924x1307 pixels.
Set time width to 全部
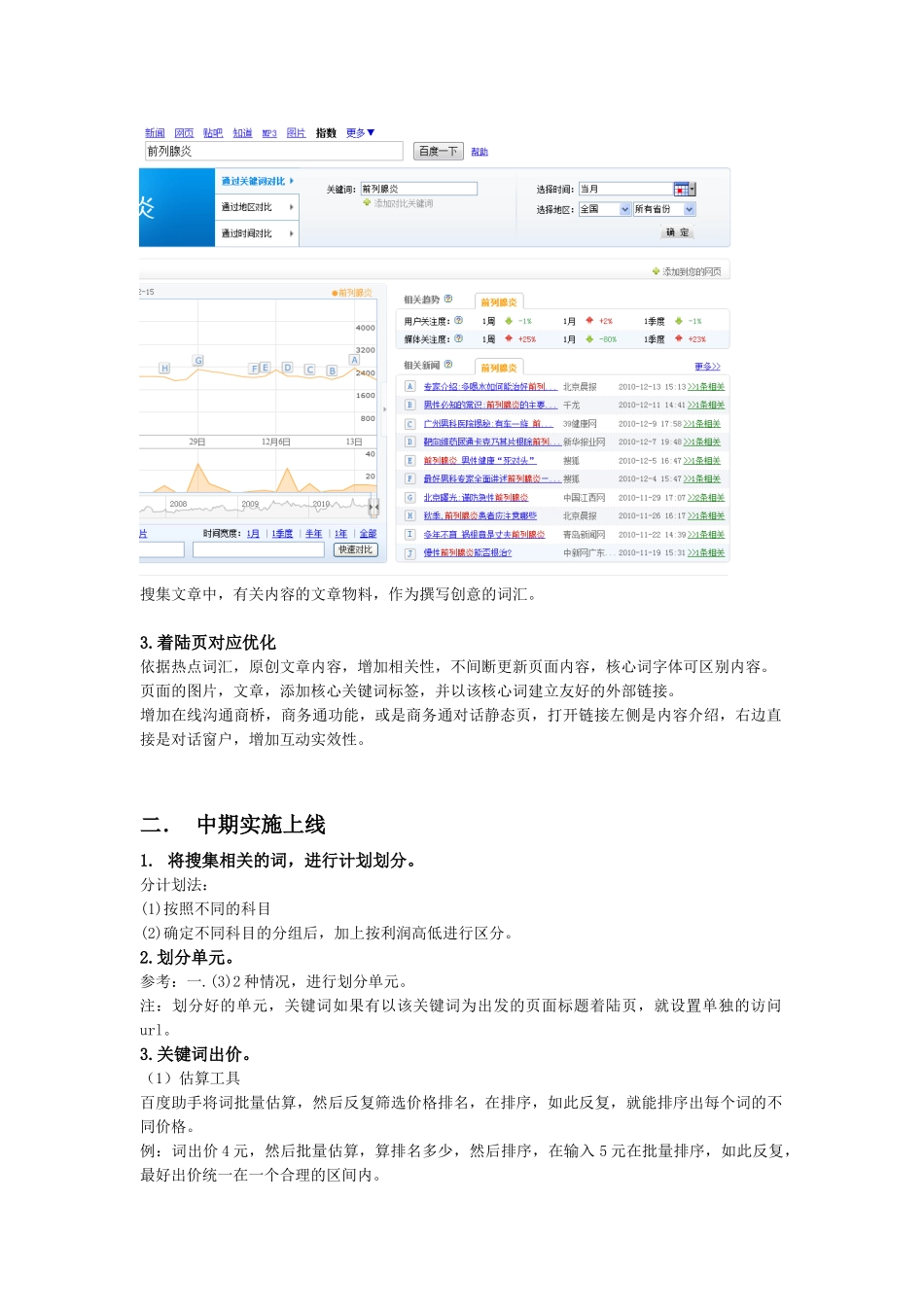[368, 534]
